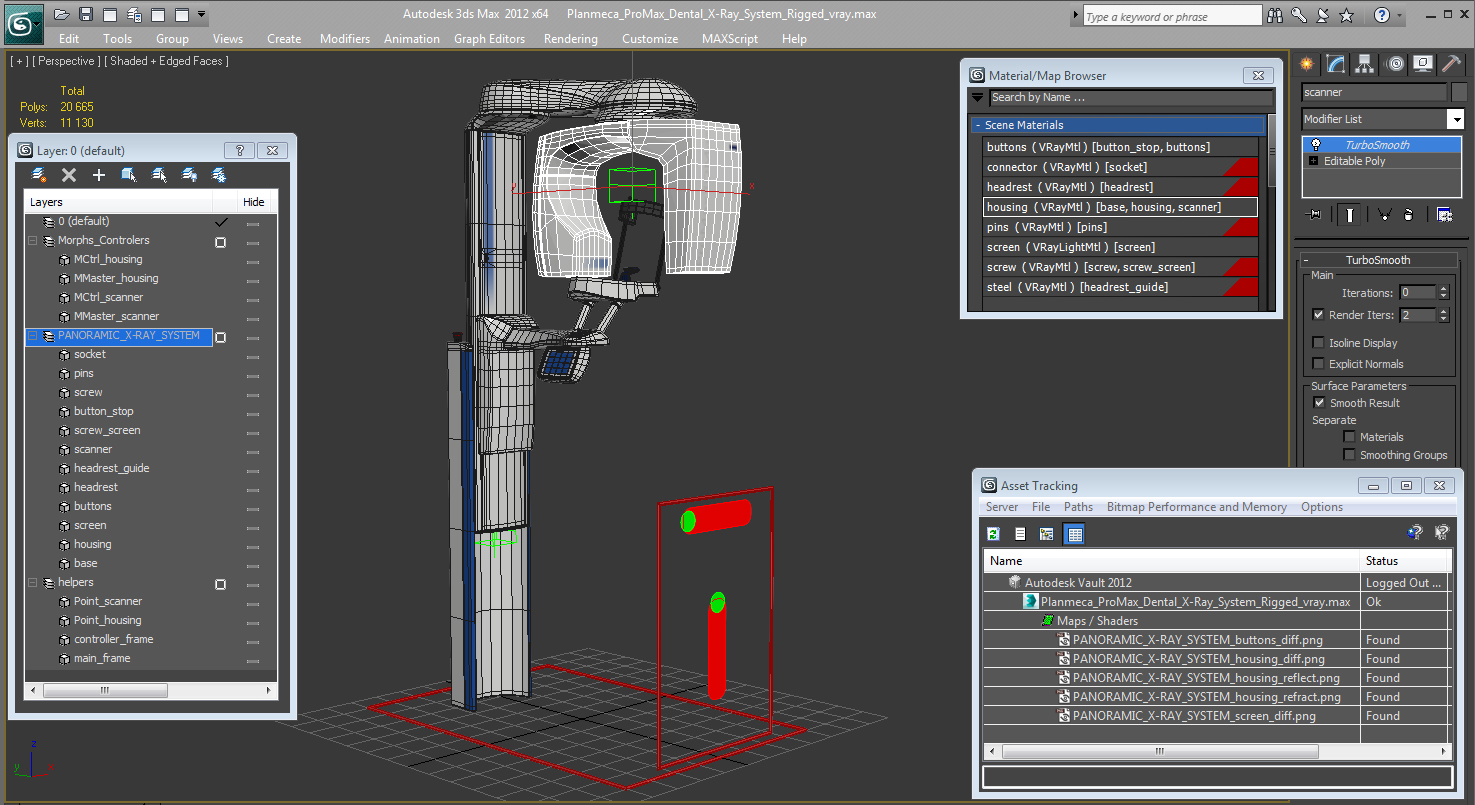Open the Modify command panel tab
The width and height of the screenshot is (1475, 805).
pyautogui.click(x=1336, y=64)
